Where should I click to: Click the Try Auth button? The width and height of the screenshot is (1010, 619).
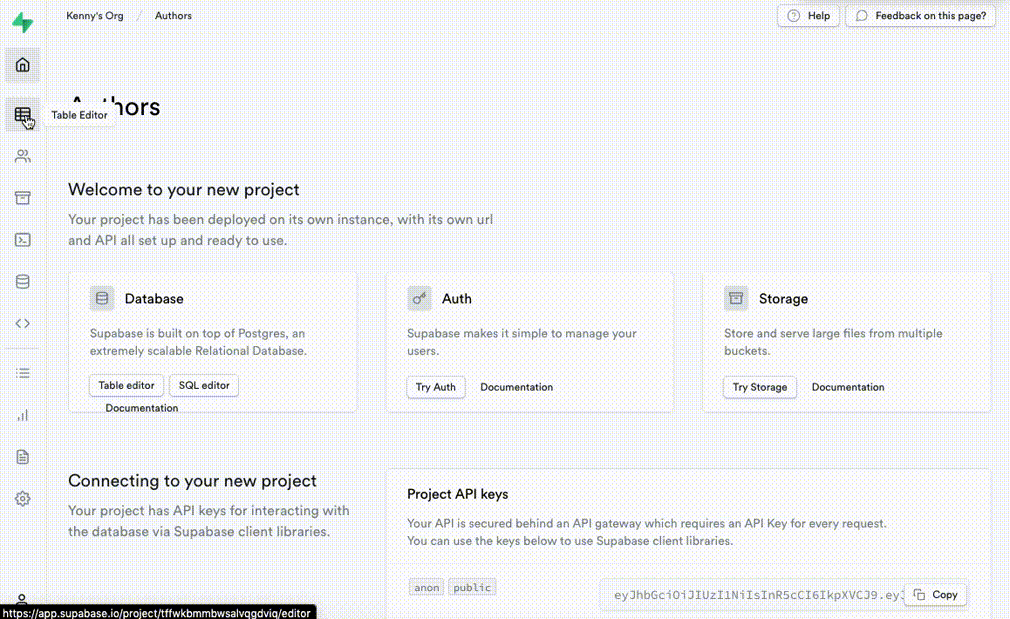[x=435, y=387]
